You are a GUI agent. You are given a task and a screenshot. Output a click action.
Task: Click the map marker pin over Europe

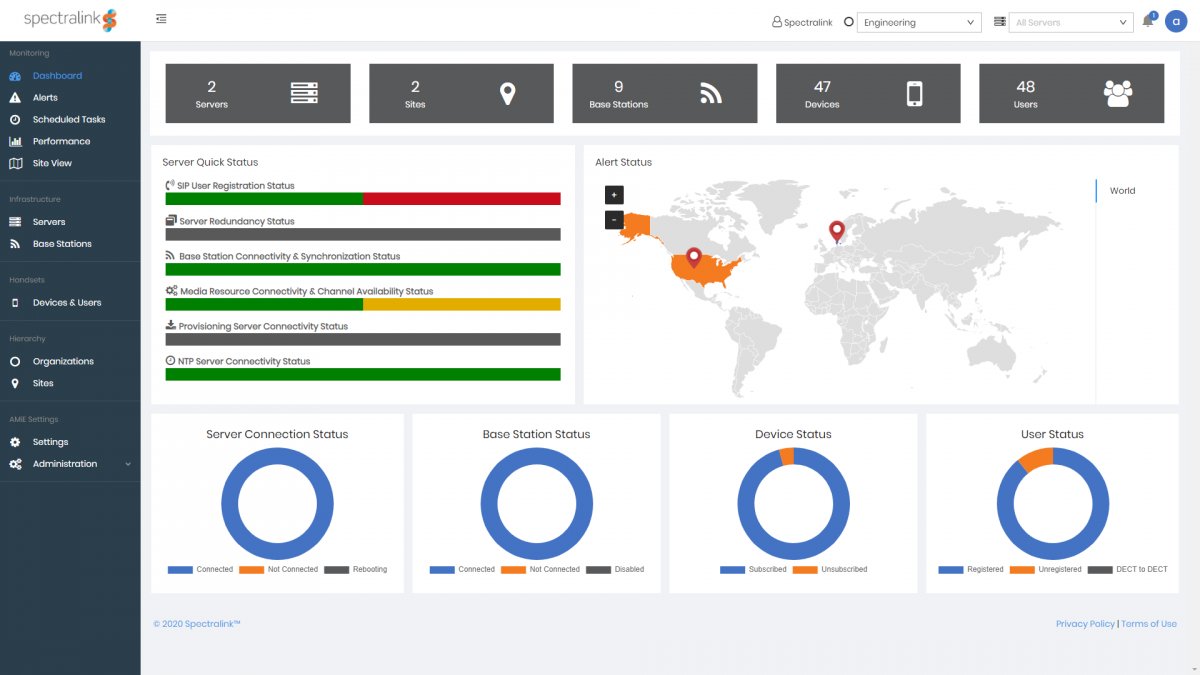pos(836,229)
